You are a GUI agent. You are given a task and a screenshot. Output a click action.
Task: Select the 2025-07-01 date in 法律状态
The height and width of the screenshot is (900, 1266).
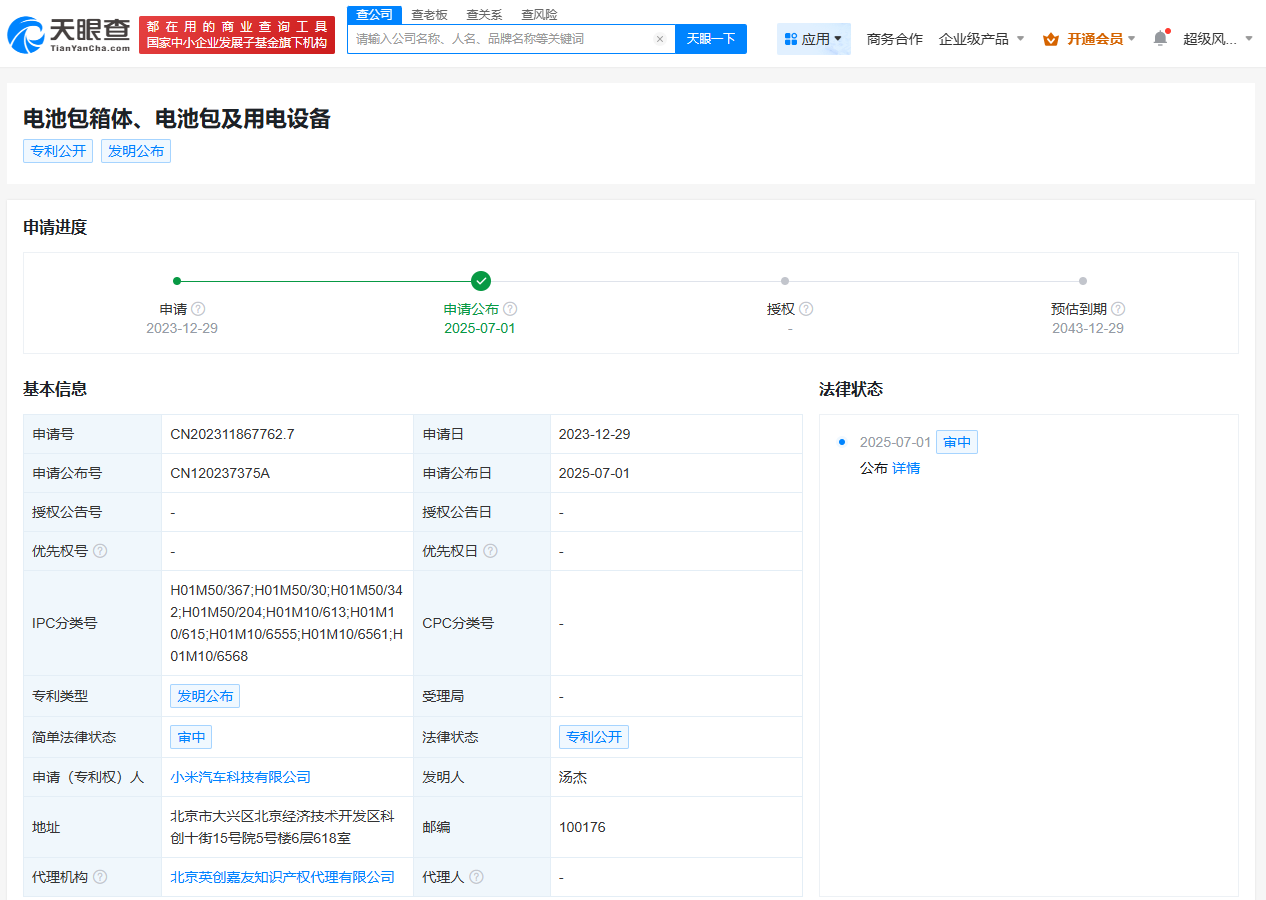pos(895,442)
